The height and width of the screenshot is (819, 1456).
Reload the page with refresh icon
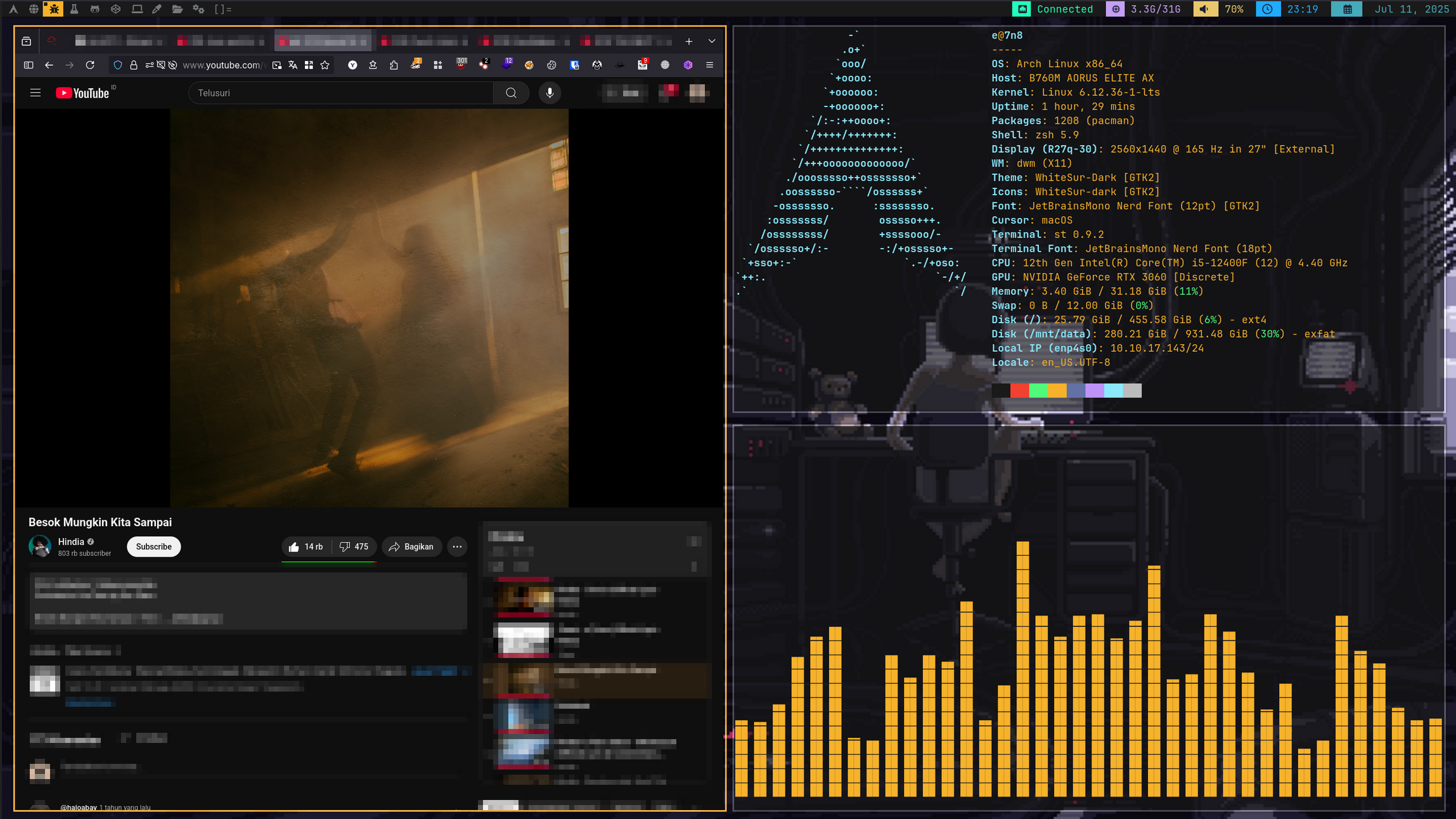pos(90,65)
